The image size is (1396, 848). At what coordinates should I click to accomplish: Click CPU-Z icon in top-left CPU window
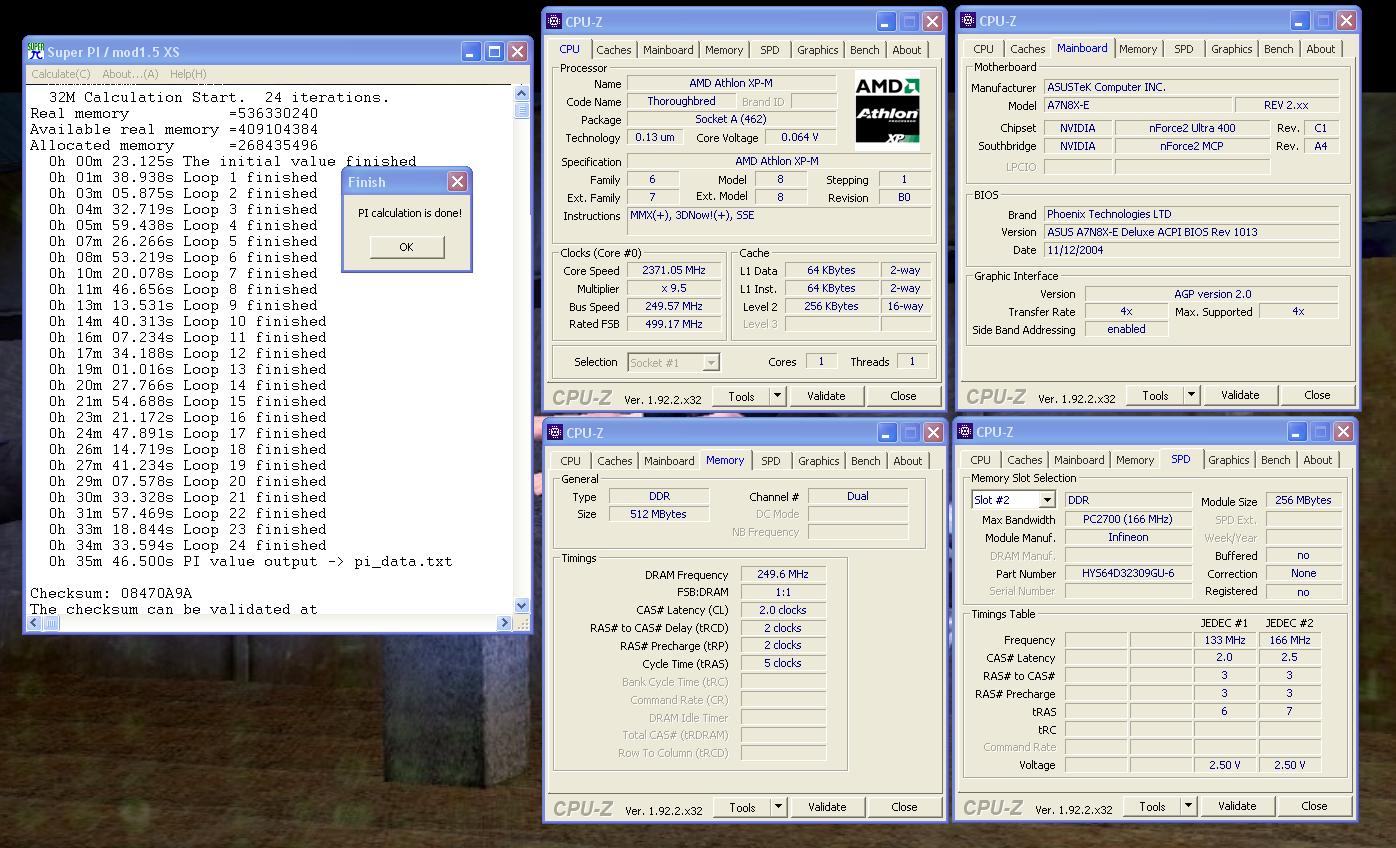point(554,21)
